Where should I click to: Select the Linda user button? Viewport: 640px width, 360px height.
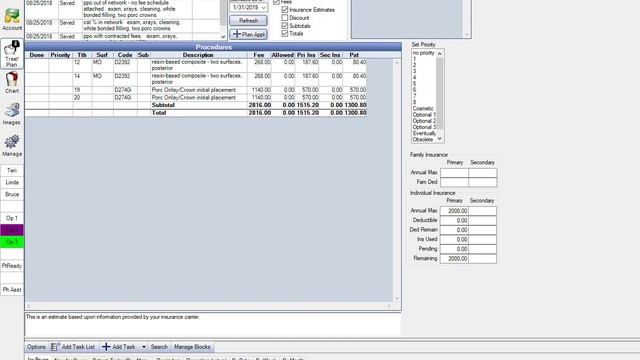(12, 182)
